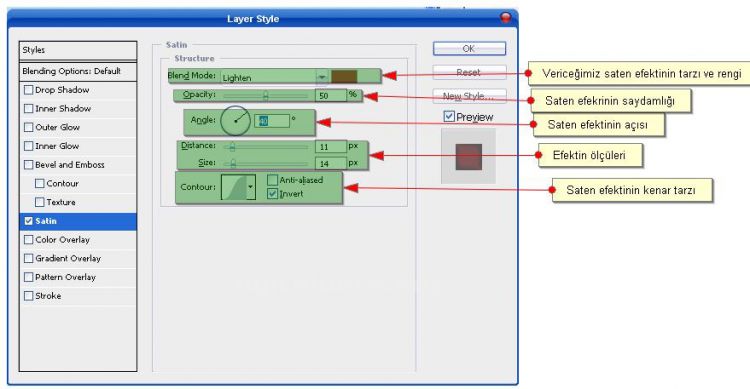Click the style preview square thumbnail
This screenshot has height=389, width=750.
click(x=469, y=156)
